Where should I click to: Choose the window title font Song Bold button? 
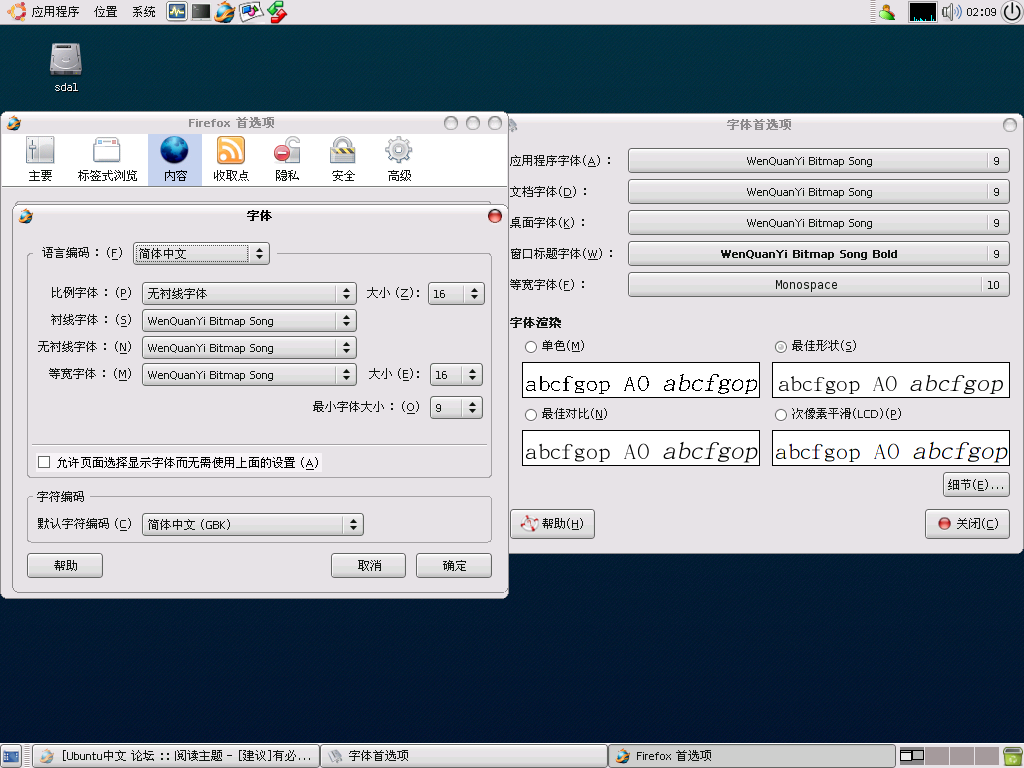[x=819, y=254]
